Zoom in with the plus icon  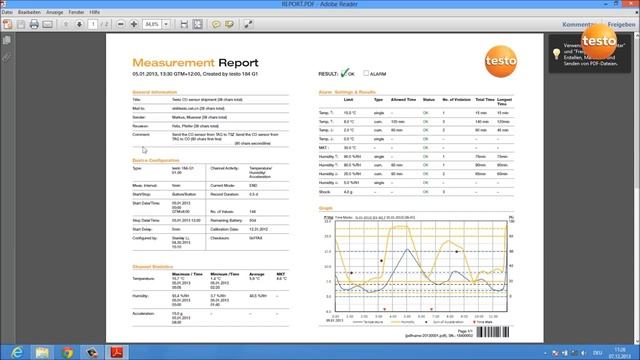click(134, 24)
